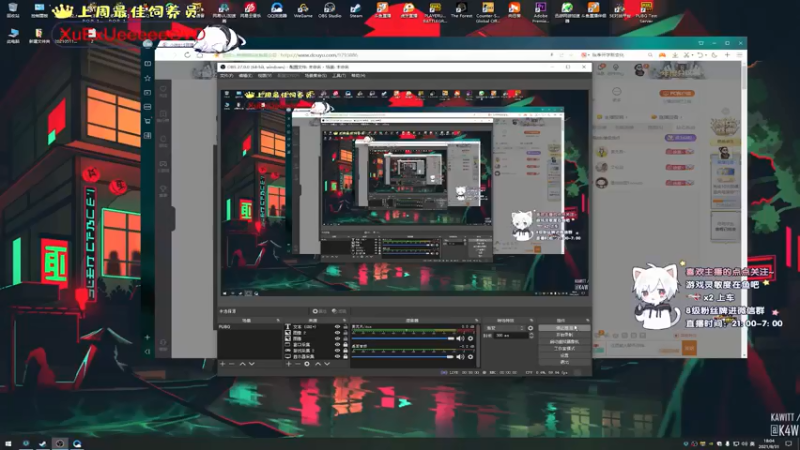Screen dimensions: 800x450
Task: Adjust microphone volume slider
Action: (403, 338)
